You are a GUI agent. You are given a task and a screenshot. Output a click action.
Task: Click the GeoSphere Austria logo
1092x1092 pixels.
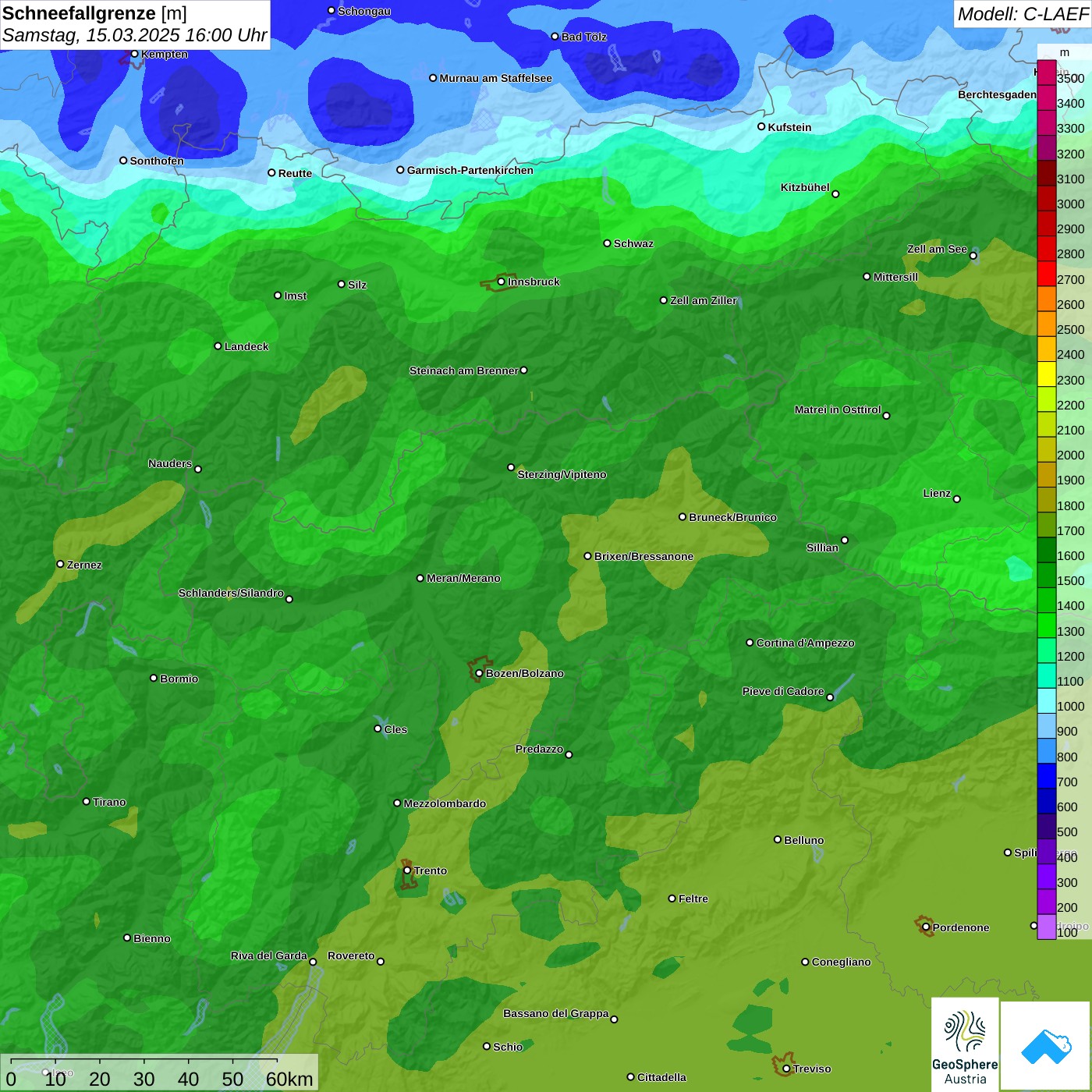965,1045
